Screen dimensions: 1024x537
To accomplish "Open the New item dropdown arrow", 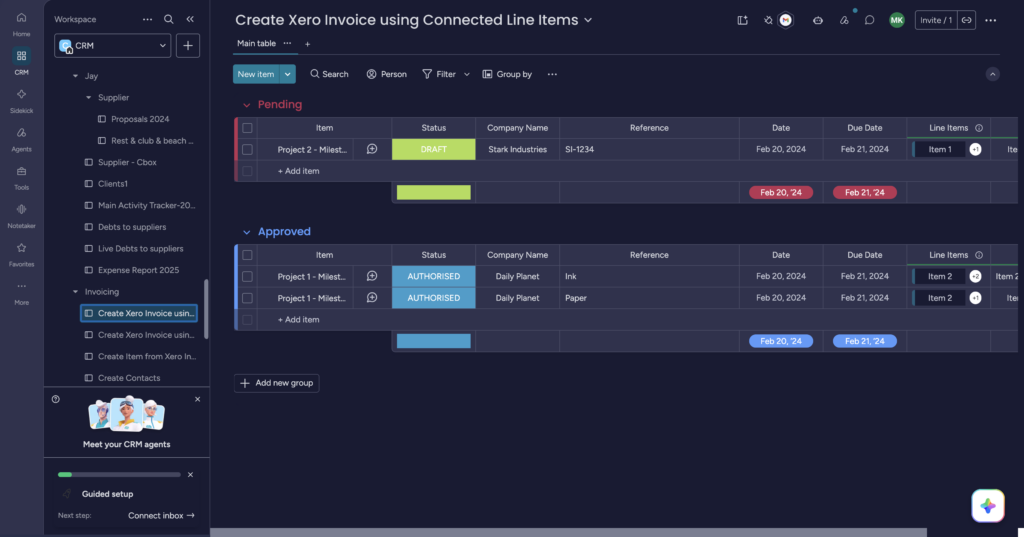I will point(287,74).
